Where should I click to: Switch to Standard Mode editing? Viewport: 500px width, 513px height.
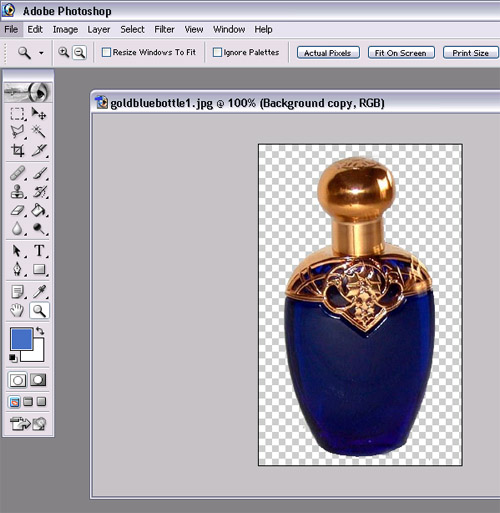click(17, 380)
